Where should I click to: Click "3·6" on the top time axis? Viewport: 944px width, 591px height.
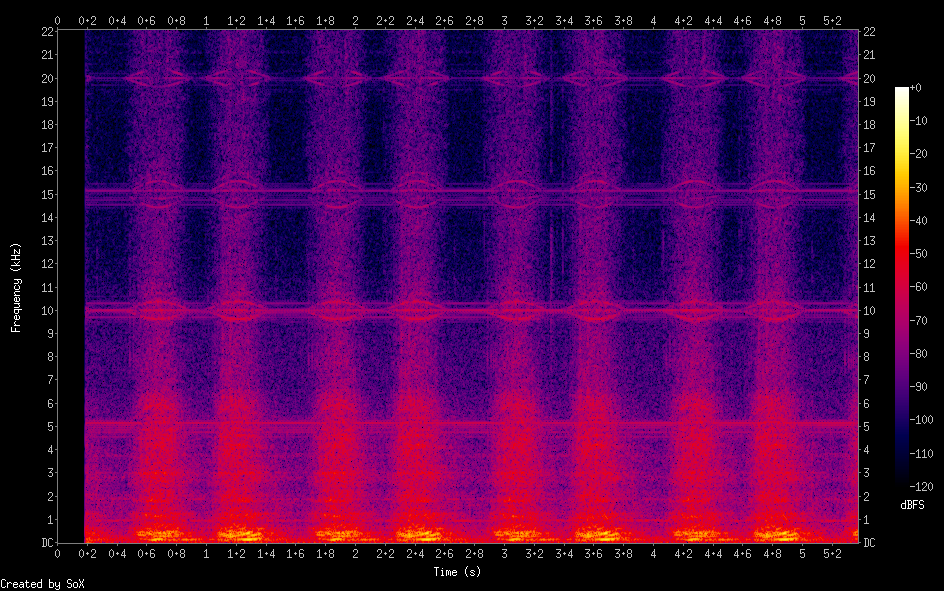pyautogui.click(x=594, y=21)
